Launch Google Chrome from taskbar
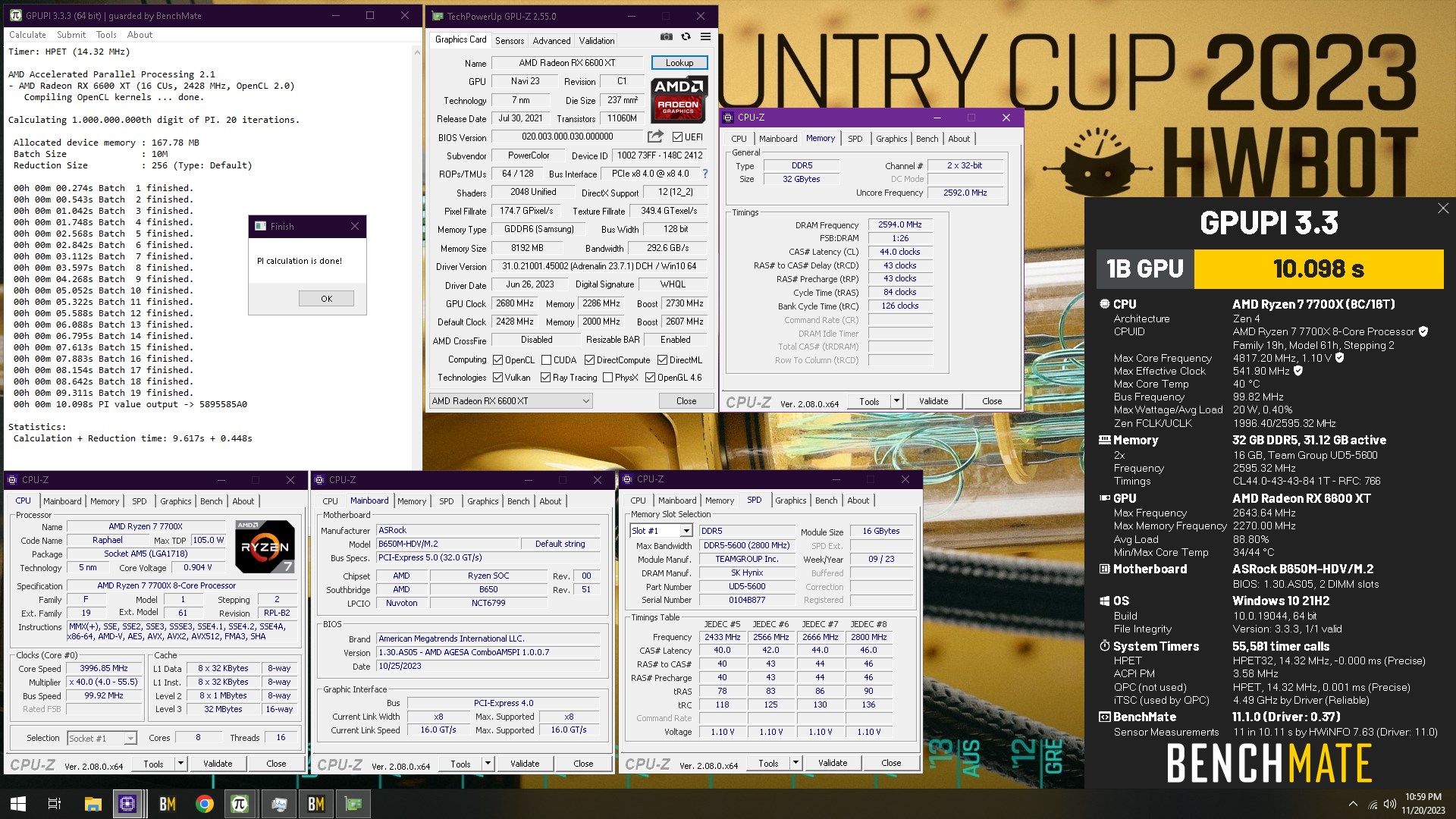Viewport: 1456px width, 819px height. 204,804
